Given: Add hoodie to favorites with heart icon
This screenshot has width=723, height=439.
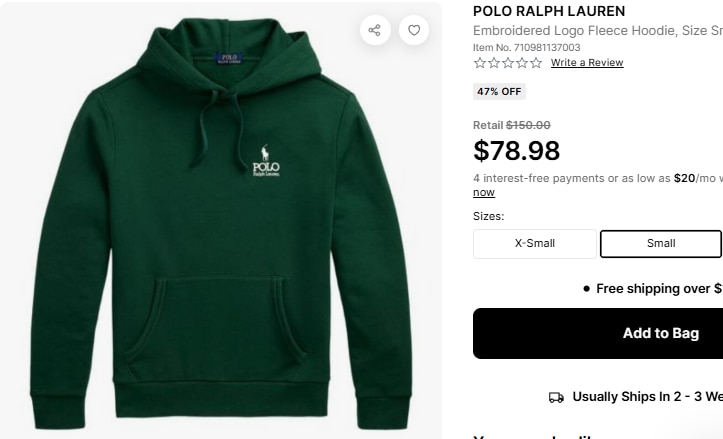Looking at the screenshot, I should (414, 30).
